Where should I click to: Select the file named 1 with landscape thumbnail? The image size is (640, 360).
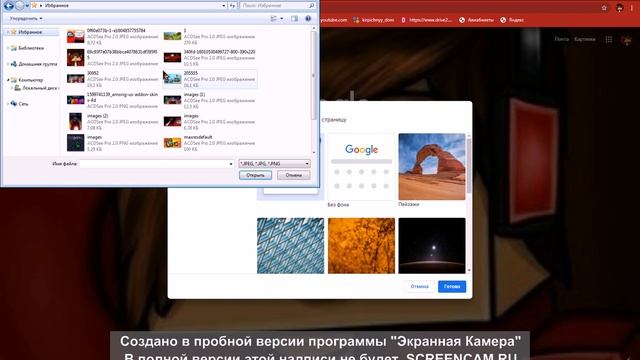tap(209, 36)
